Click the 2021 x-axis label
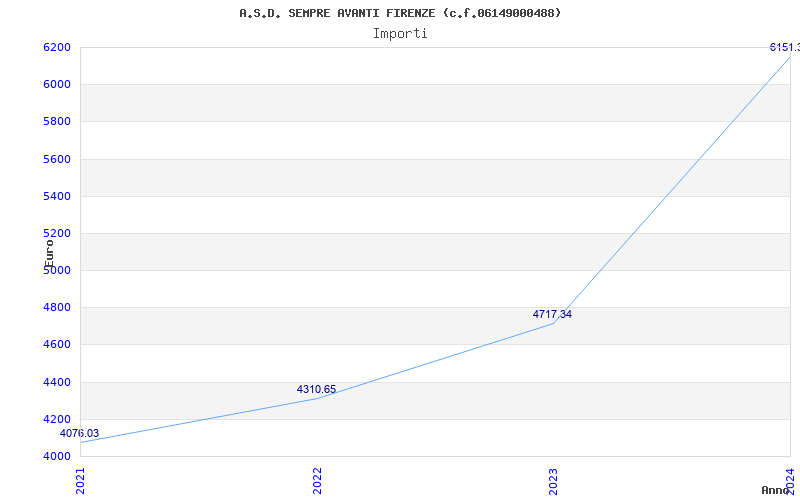 coord(80,481)
